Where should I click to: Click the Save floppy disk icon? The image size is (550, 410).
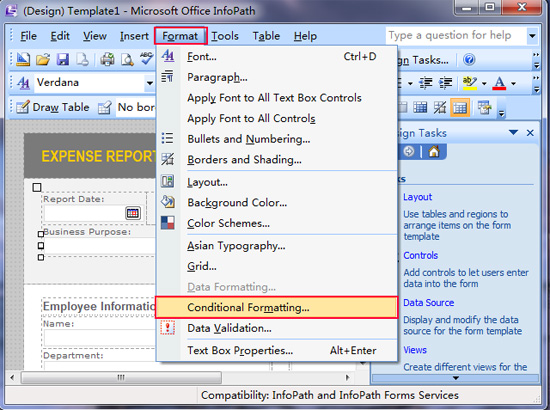click(63, 59)
